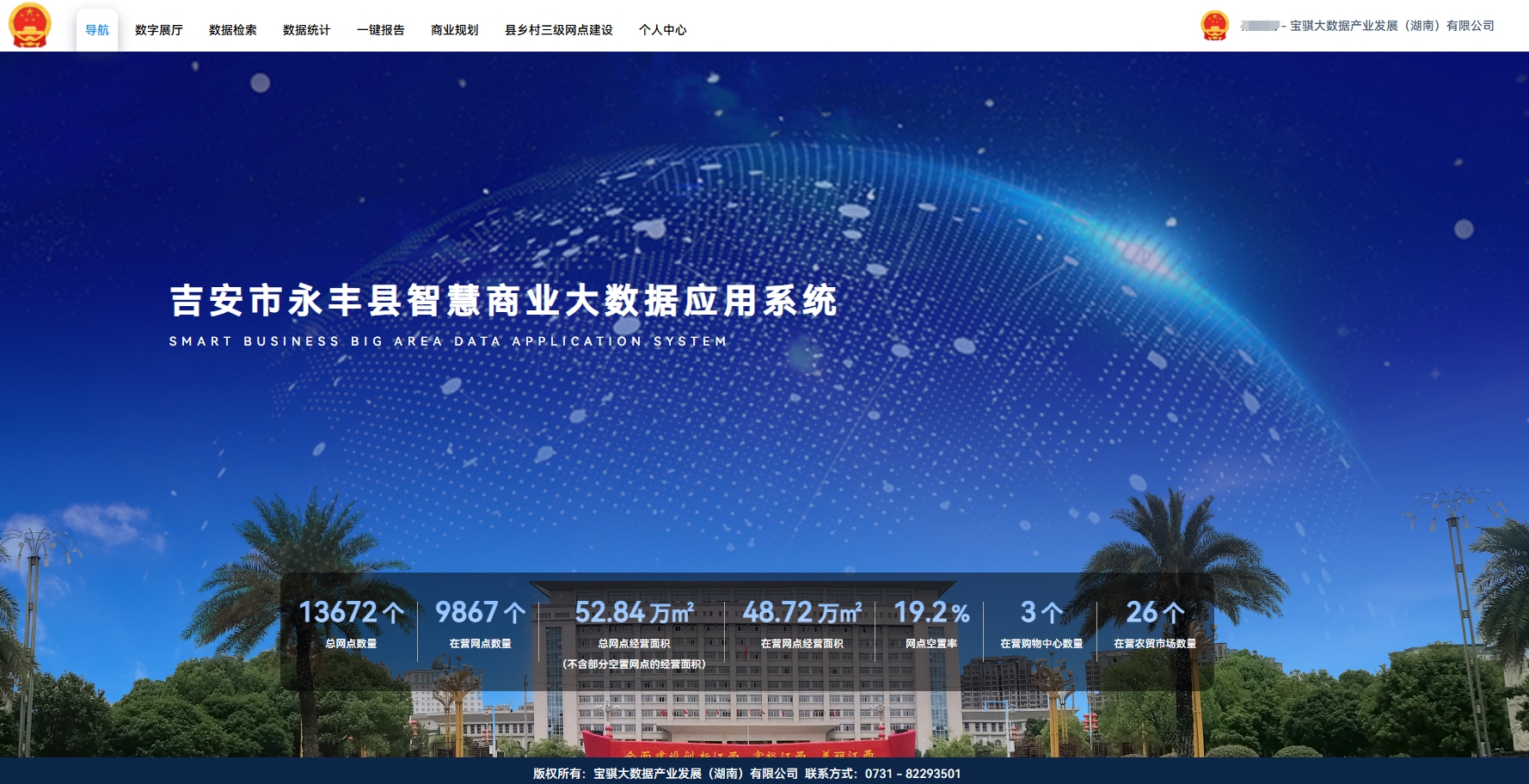
Task: Click the title 吉安市永丰县智慧商业大数据应用系统
Action: pyautogui.click(x=503, y=301)
